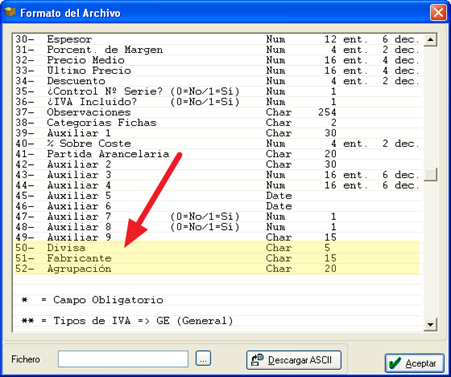Screen dimensions: 451x377
Task: Select the line '34- Descuento'
Action: point(218,81)
